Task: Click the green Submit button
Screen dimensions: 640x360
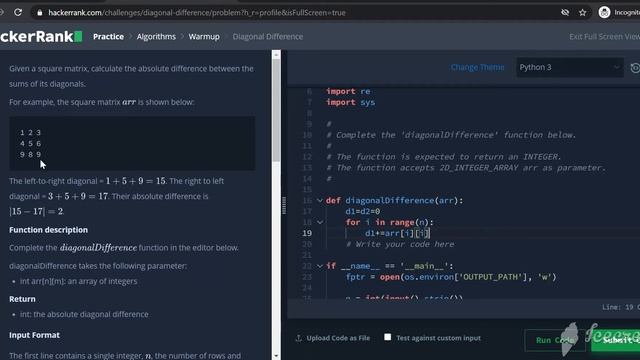Action: [616, 340]
